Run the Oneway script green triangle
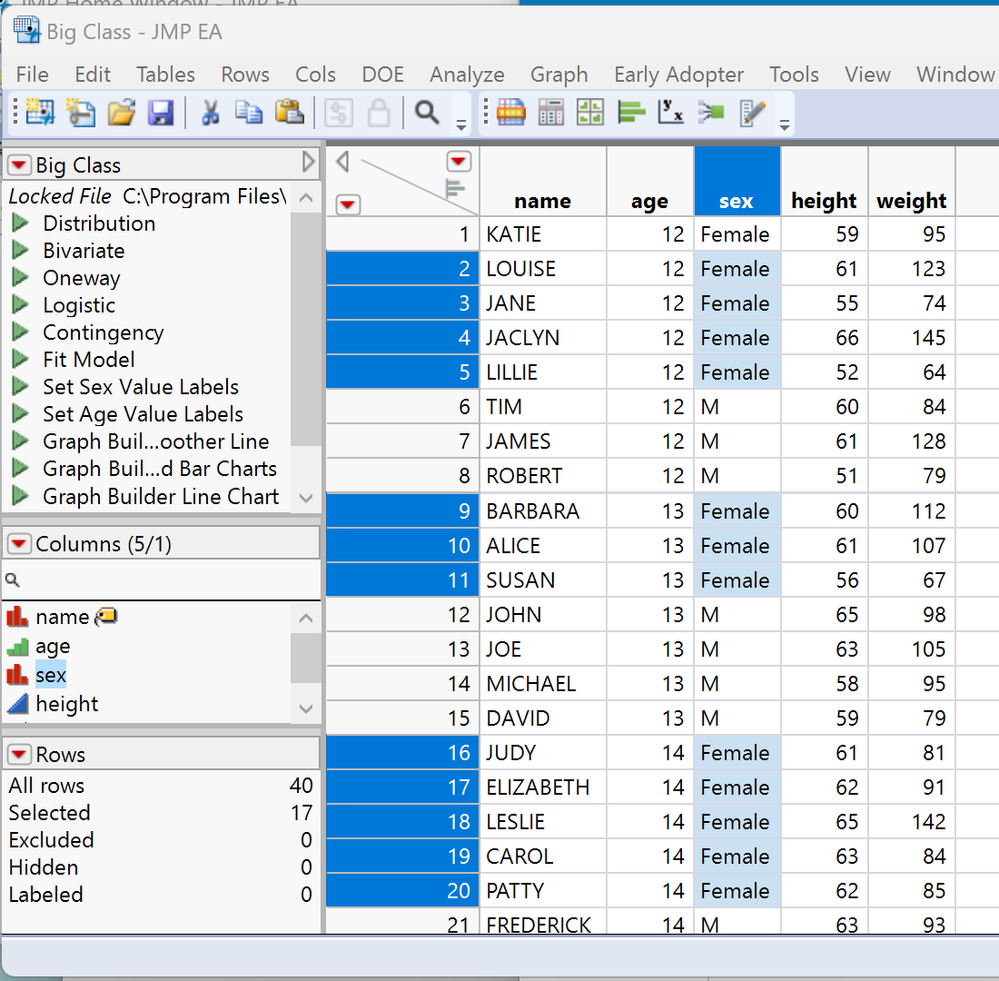 (x=20, y=278)
